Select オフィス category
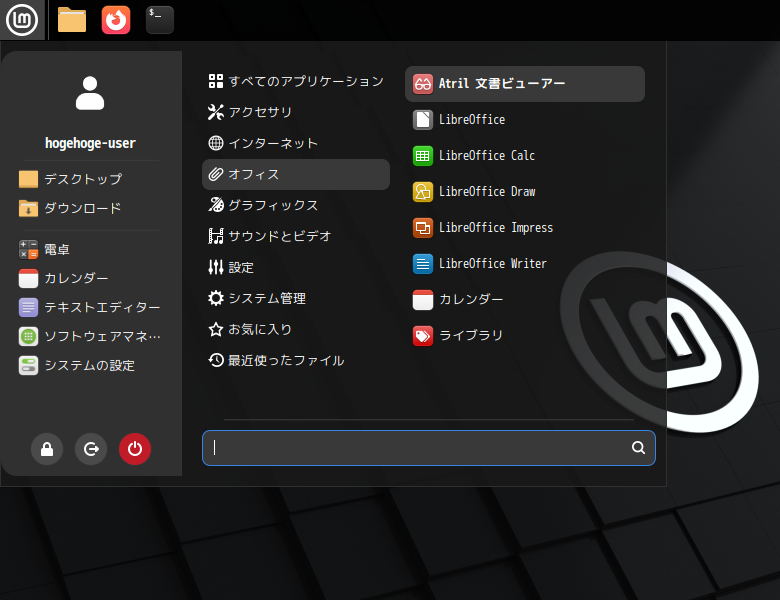Screen dimensions: 780x600 coord(296,174)
